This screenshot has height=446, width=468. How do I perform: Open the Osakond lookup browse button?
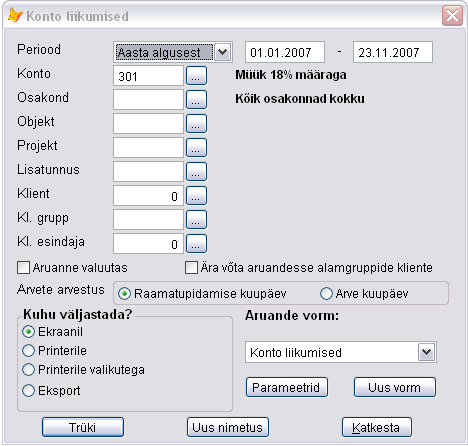click(196, 99)
